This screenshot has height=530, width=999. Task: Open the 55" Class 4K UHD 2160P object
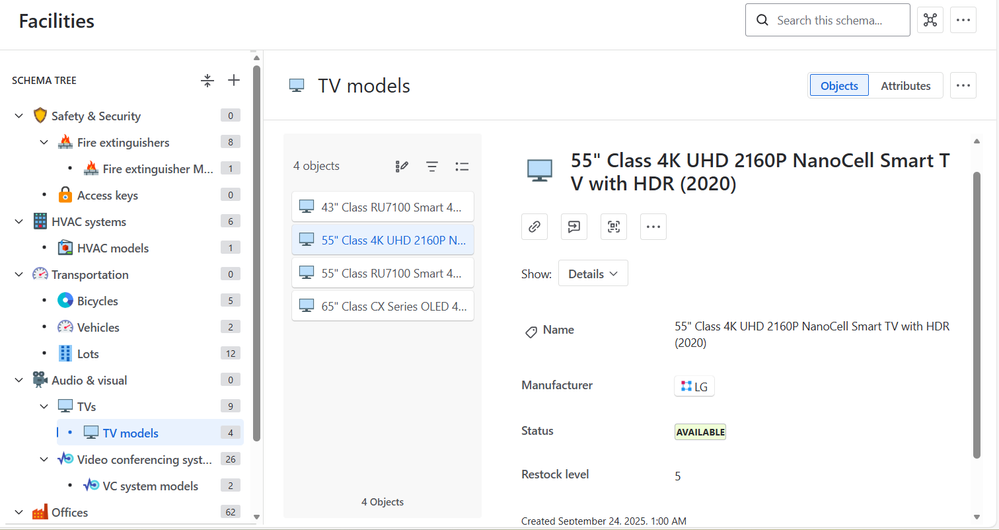(383, 240)
